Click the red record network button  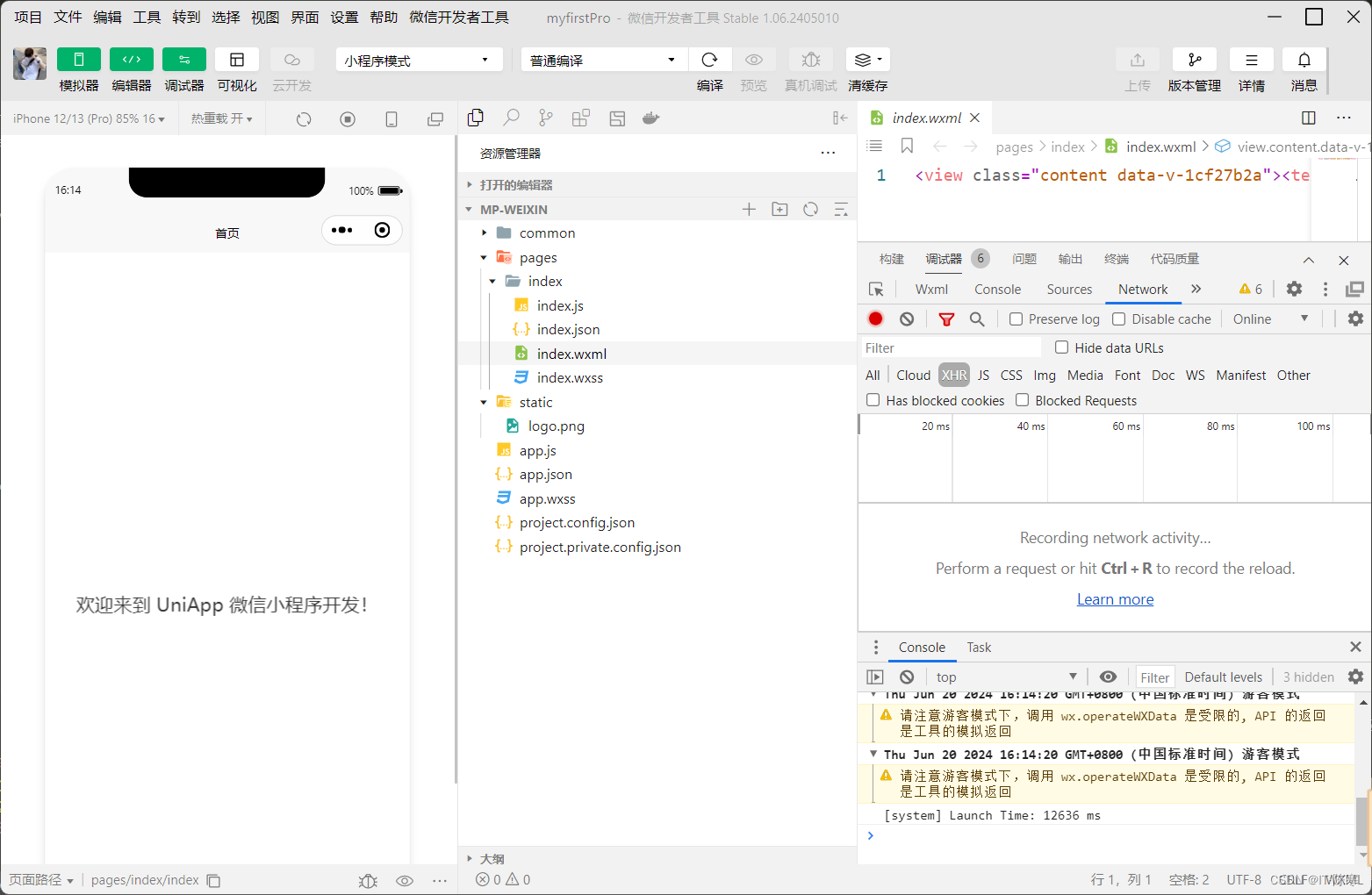point(876,319)
